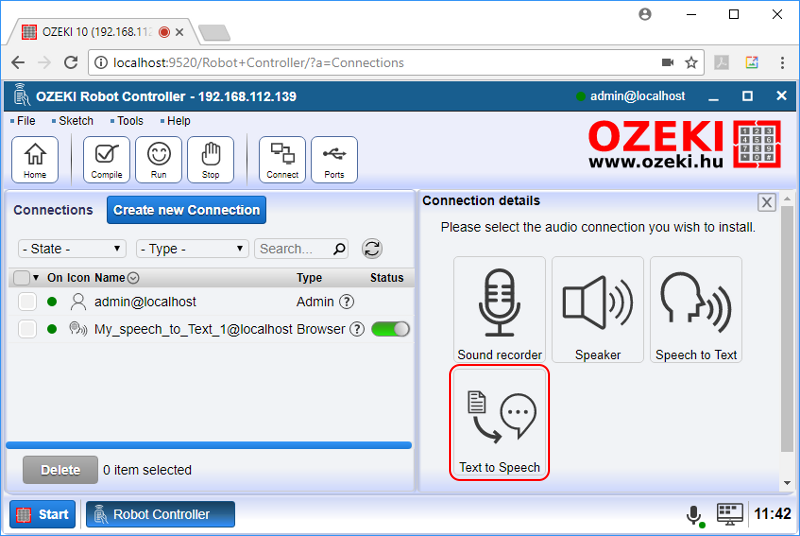
Task: Open the File menu
Action: tap(26, 121)
